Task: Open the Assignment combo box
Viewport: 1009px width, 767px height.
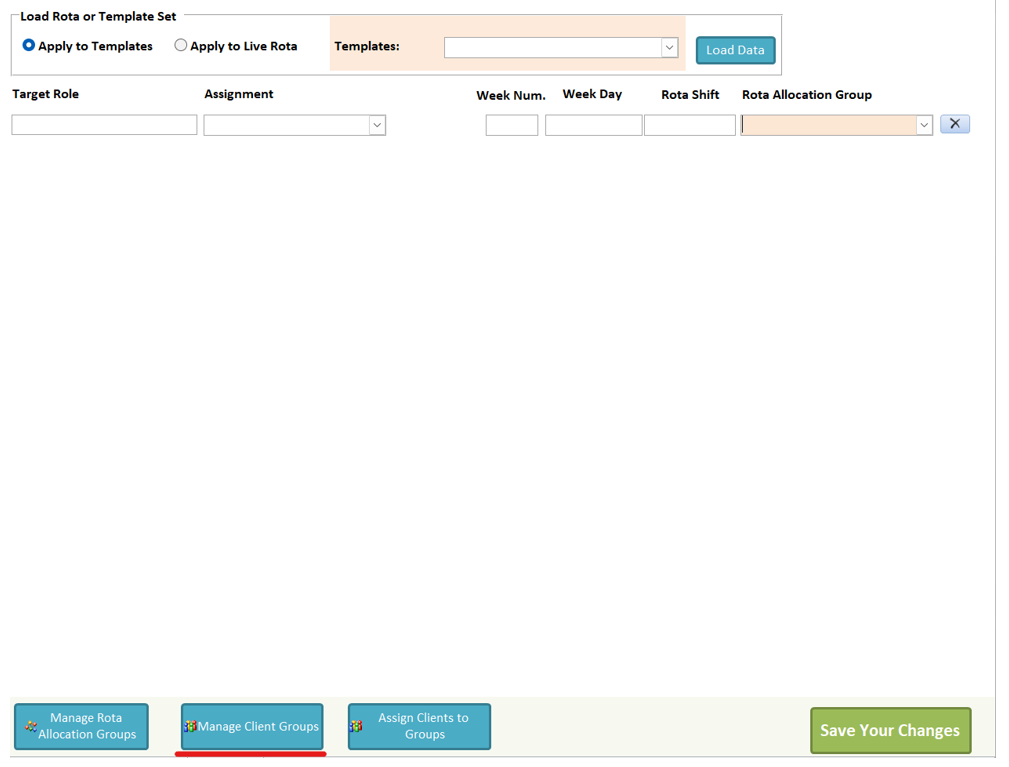Action: coord(295,125)
